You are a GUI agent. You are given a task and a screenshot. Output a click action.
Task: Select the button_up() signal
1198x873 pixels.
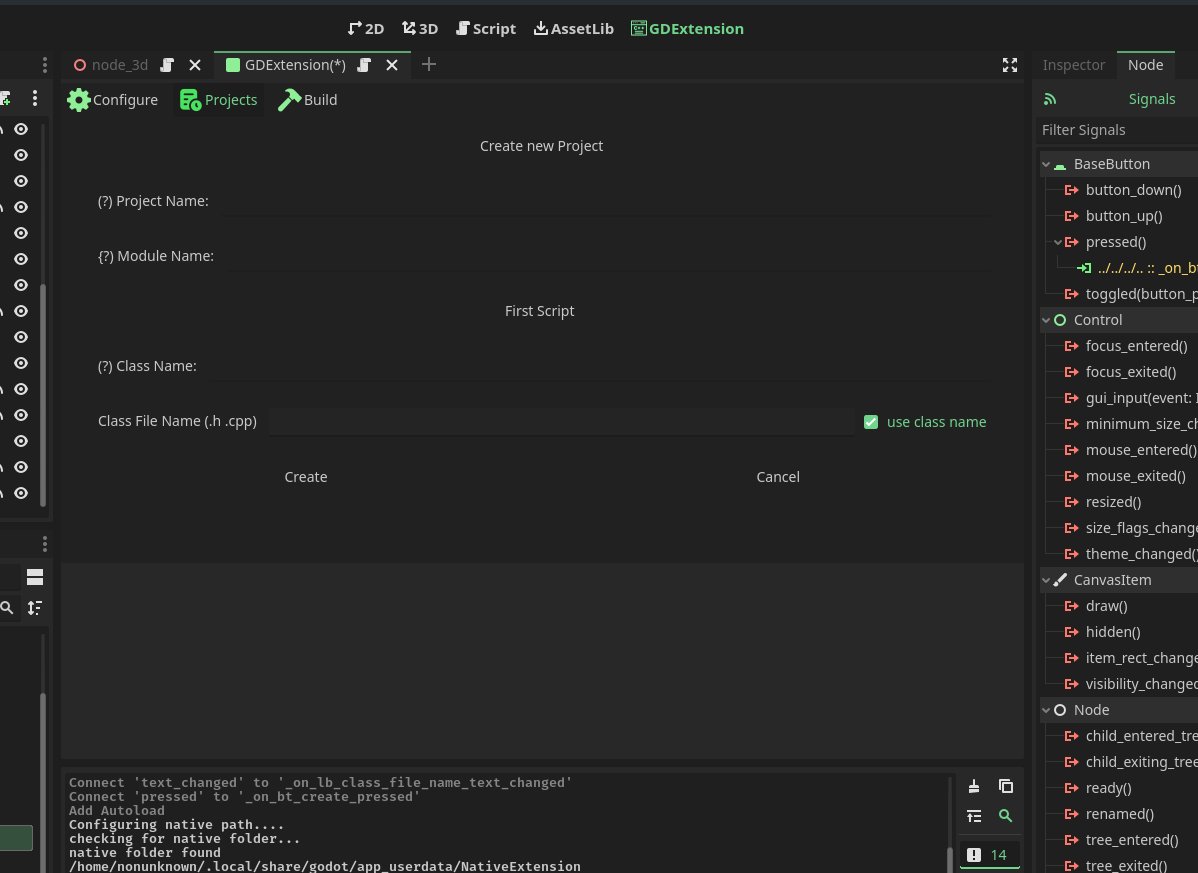pyautogui.click(x=1123, y=216)
